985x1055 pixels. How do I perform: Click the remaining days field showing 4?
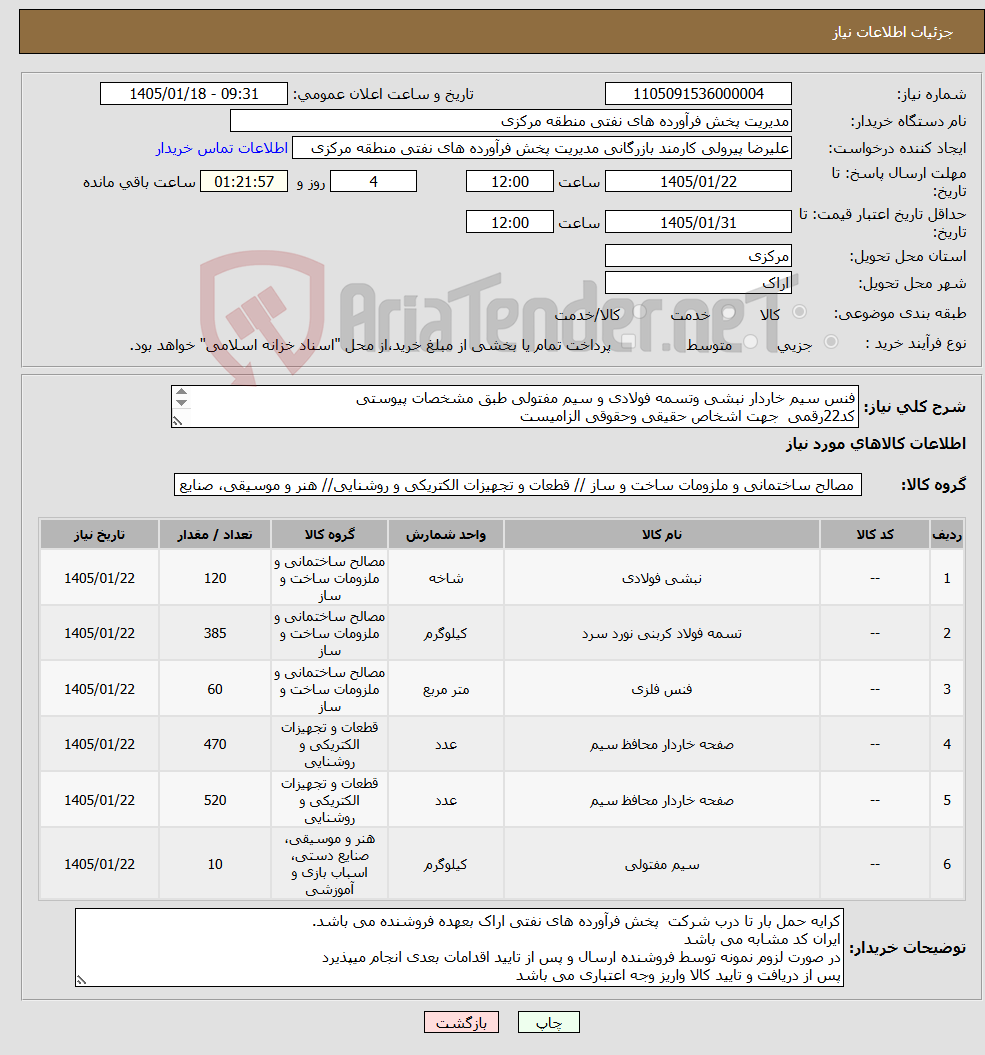[x=373, y=182]
